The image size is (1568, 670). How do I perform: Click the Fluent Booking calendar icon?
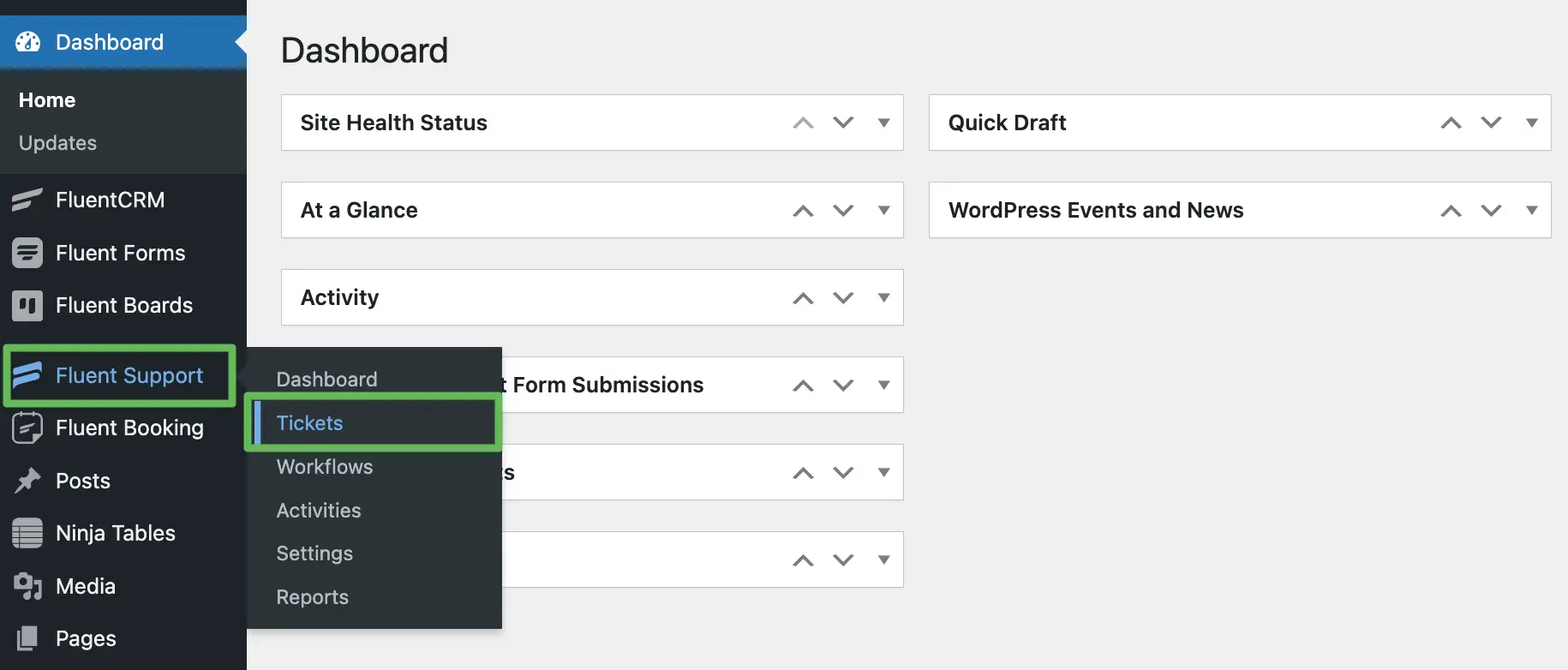[27, 428]
